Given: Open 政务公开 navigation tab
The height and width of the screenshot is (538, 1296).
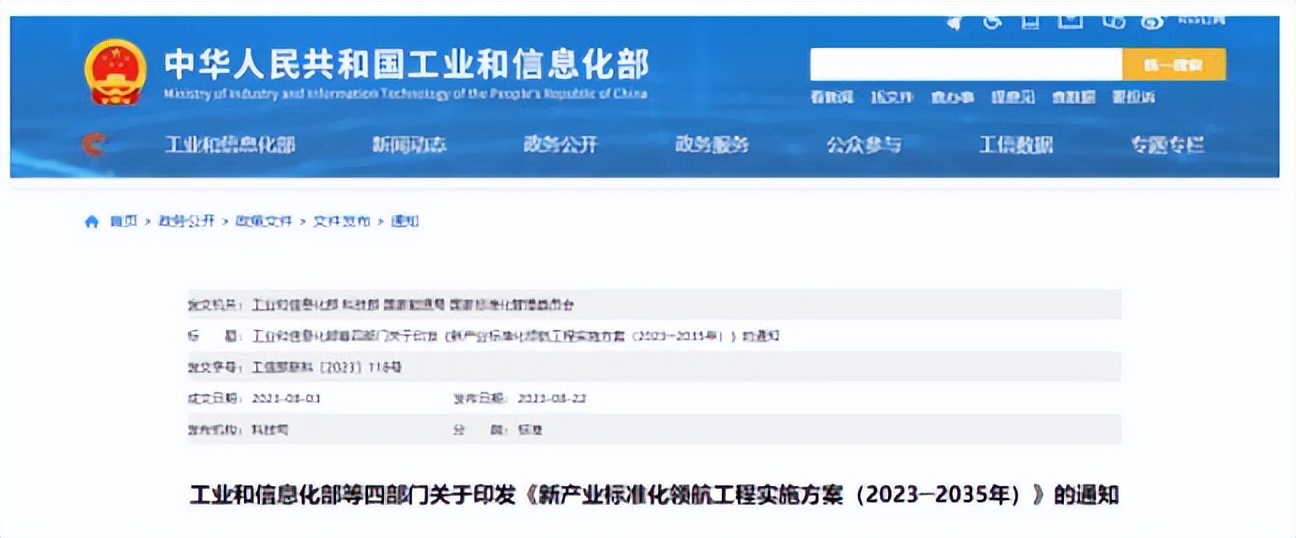Looking at the screenshot, I should point(560,145).
